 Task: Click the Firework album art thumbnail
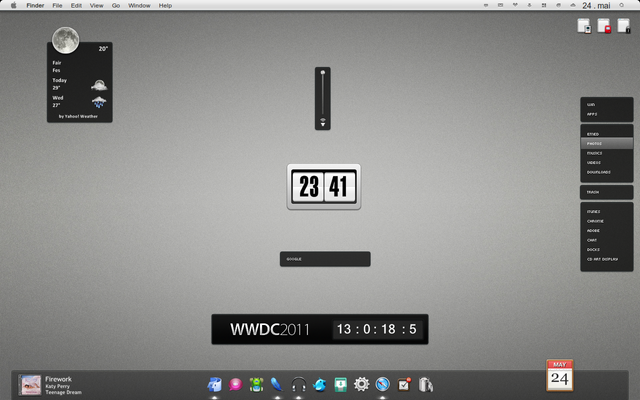coord(31,385)
